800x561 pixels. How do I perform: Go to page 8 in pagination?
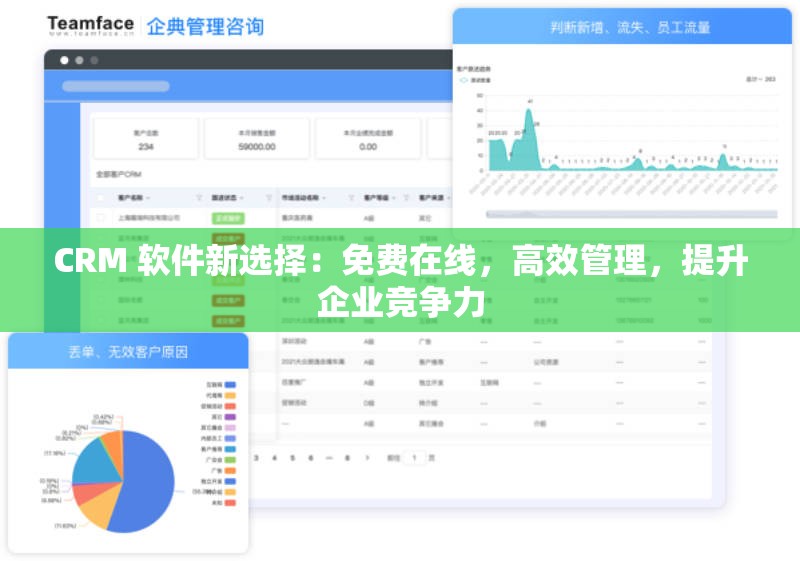[x=347, y=458]
